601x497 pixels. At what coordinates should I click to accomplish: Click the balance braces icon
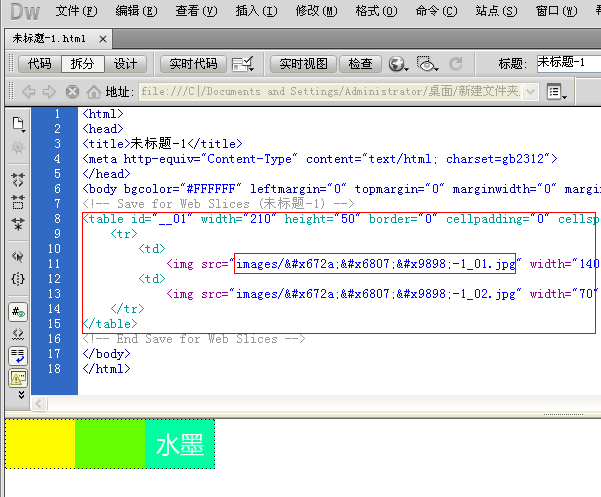click(18, 279)
